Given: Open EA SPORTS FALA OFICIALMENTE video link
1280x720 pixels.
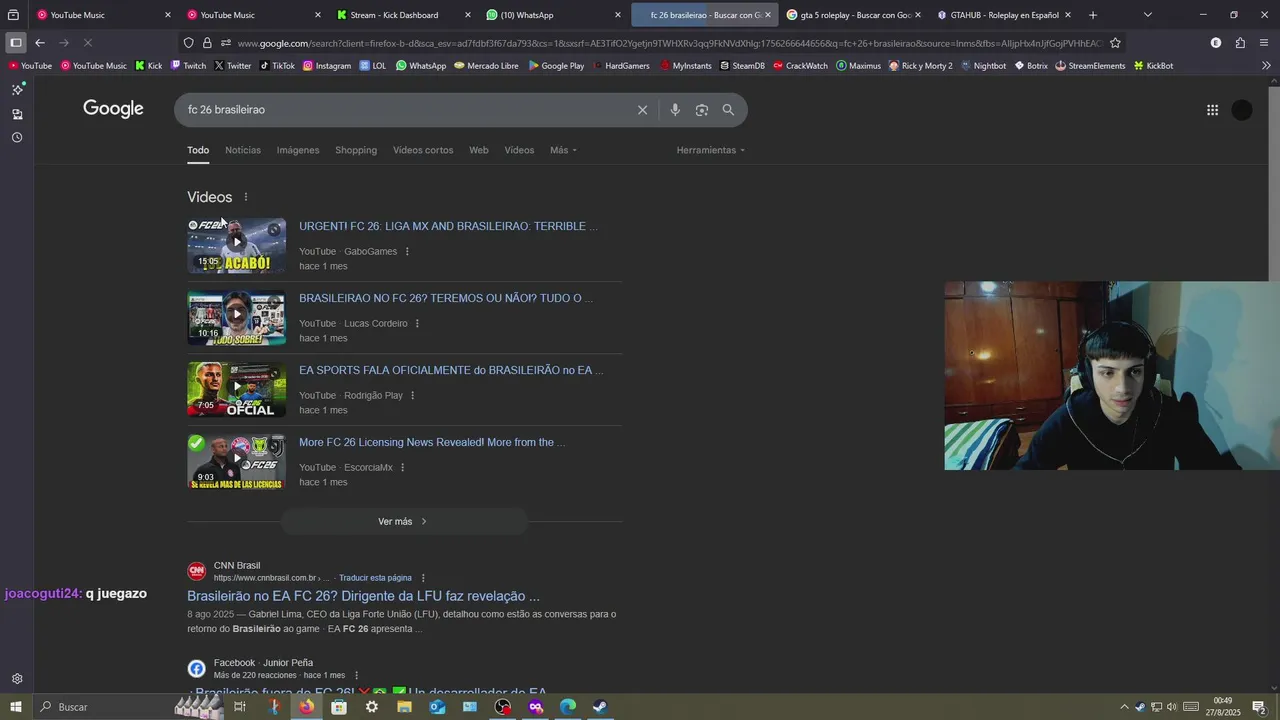Looking at the screenshot, I should coord(451,370).
